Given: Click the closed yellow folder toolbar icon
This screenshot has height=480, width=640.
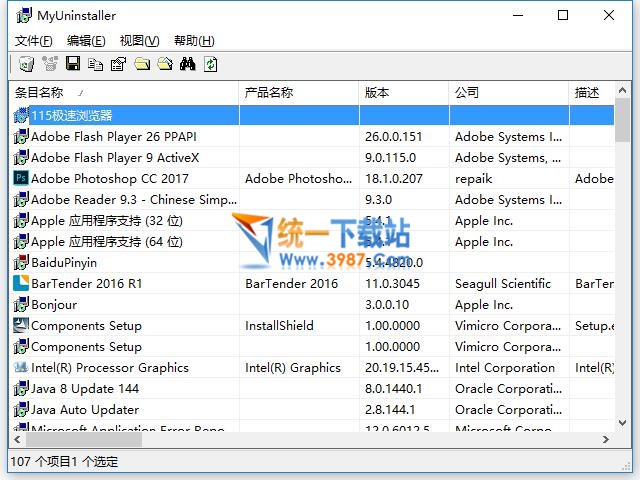Looking at the screenshot, I should pos(142,64).
